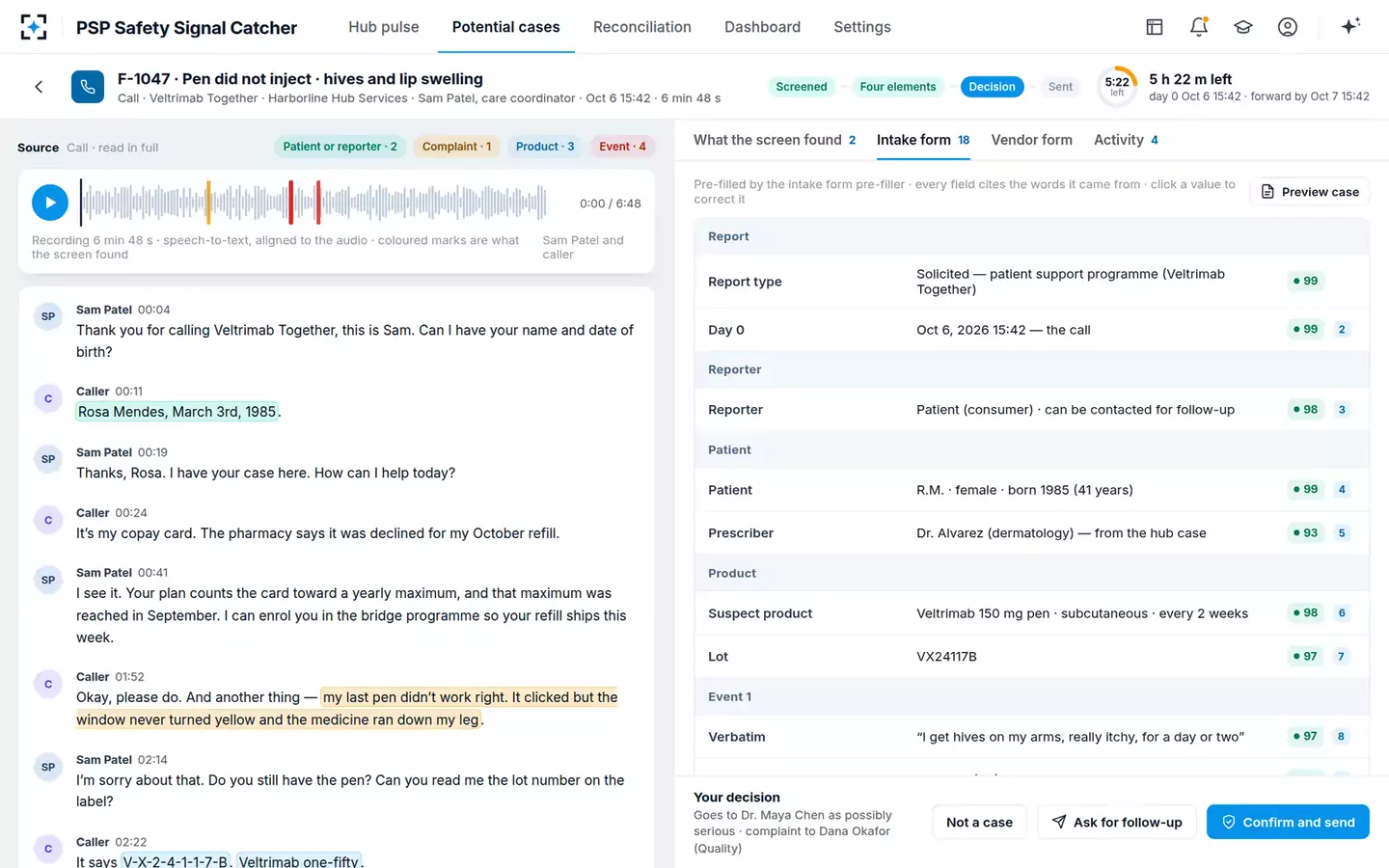Open the user account profile icon
Image resolution: width=1389 pixels, height=868 pixels.
1288,27
